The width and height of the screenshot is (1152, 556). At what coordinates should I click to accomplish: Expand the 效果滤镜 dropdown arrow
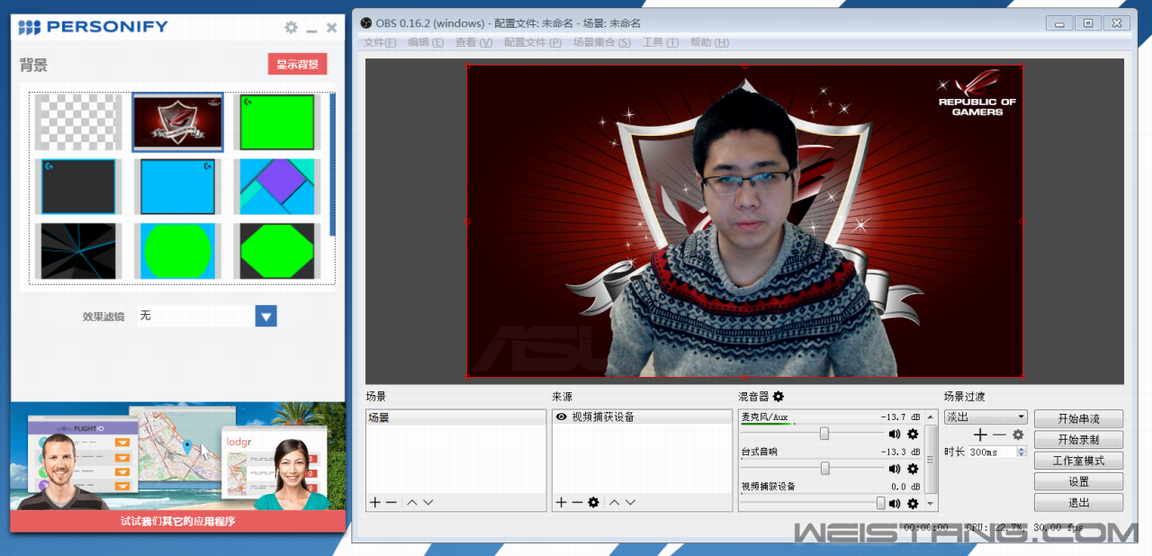266,317
